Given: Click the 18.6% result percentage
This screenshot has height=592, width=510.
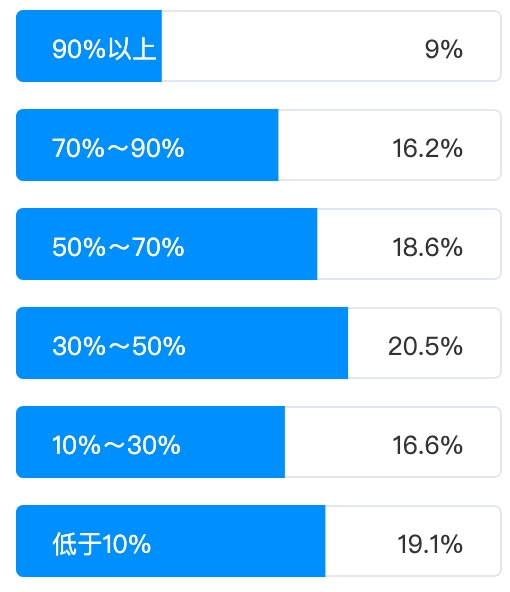Looking at the screenshot, I should click(x=427, y=247).
